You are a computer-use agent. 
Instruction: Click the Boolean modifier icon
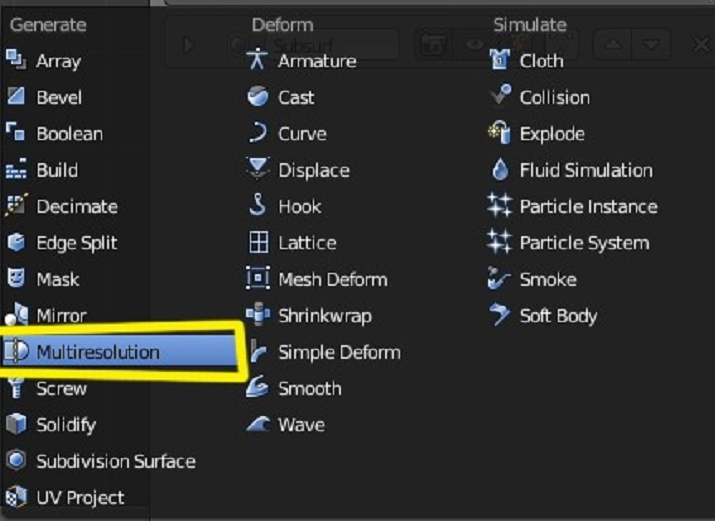pos(16,134)
